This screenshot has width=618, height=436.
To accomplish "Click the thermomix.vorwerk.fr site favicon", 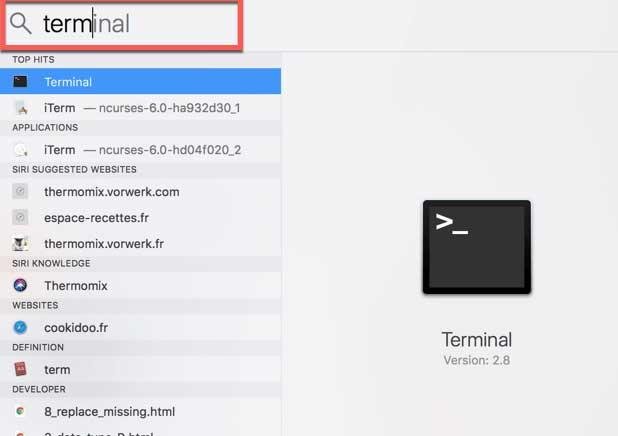I will (20, 244).
